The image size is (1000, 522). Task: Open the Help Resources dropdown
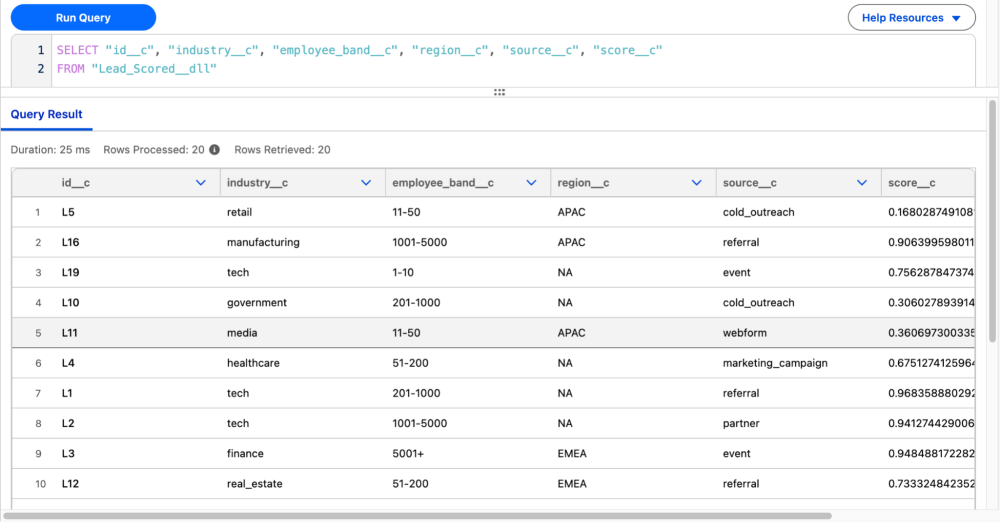coord(911,18)
